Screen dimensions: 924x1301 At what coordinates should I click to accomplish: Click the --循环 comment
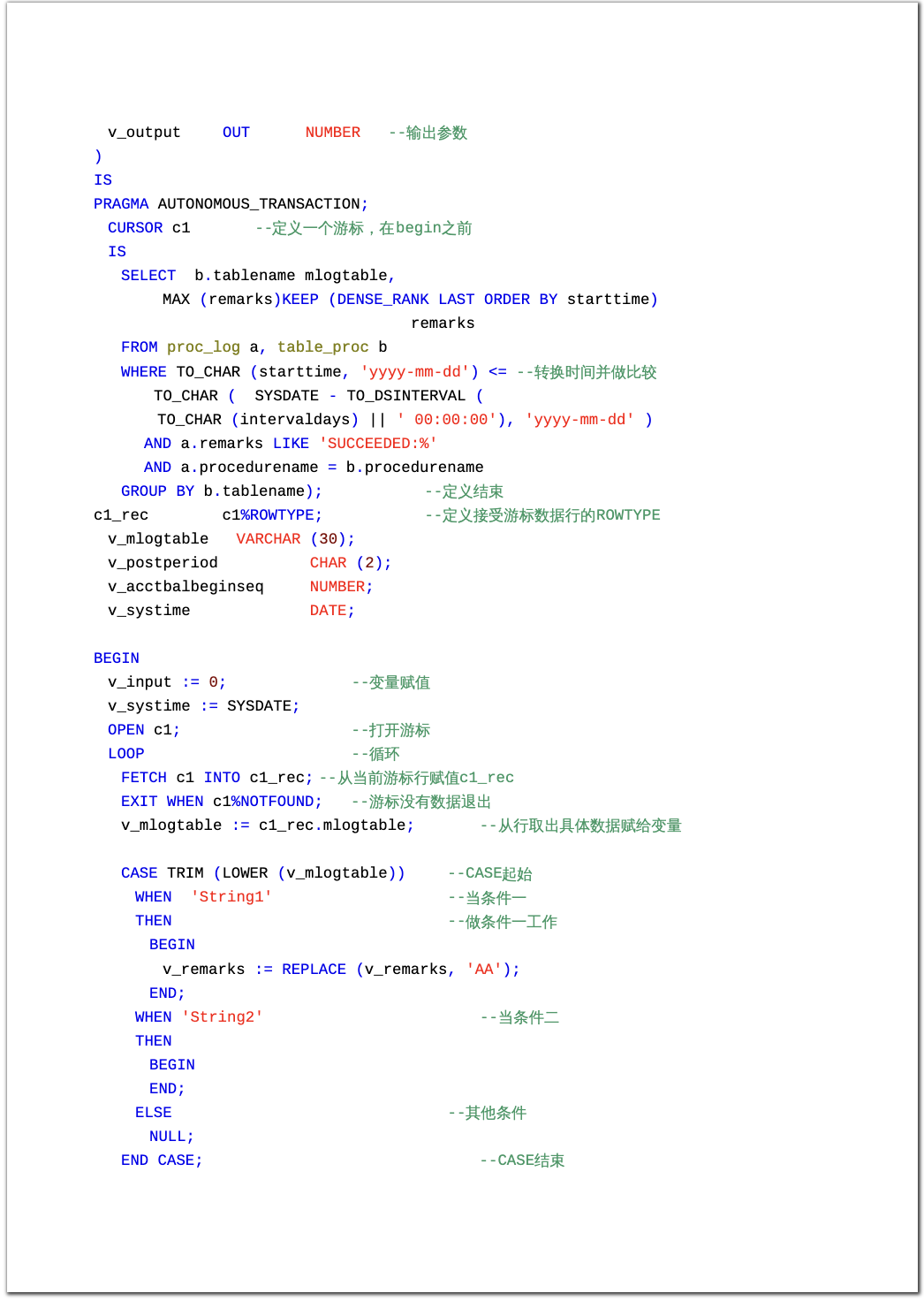coord(375,754)
